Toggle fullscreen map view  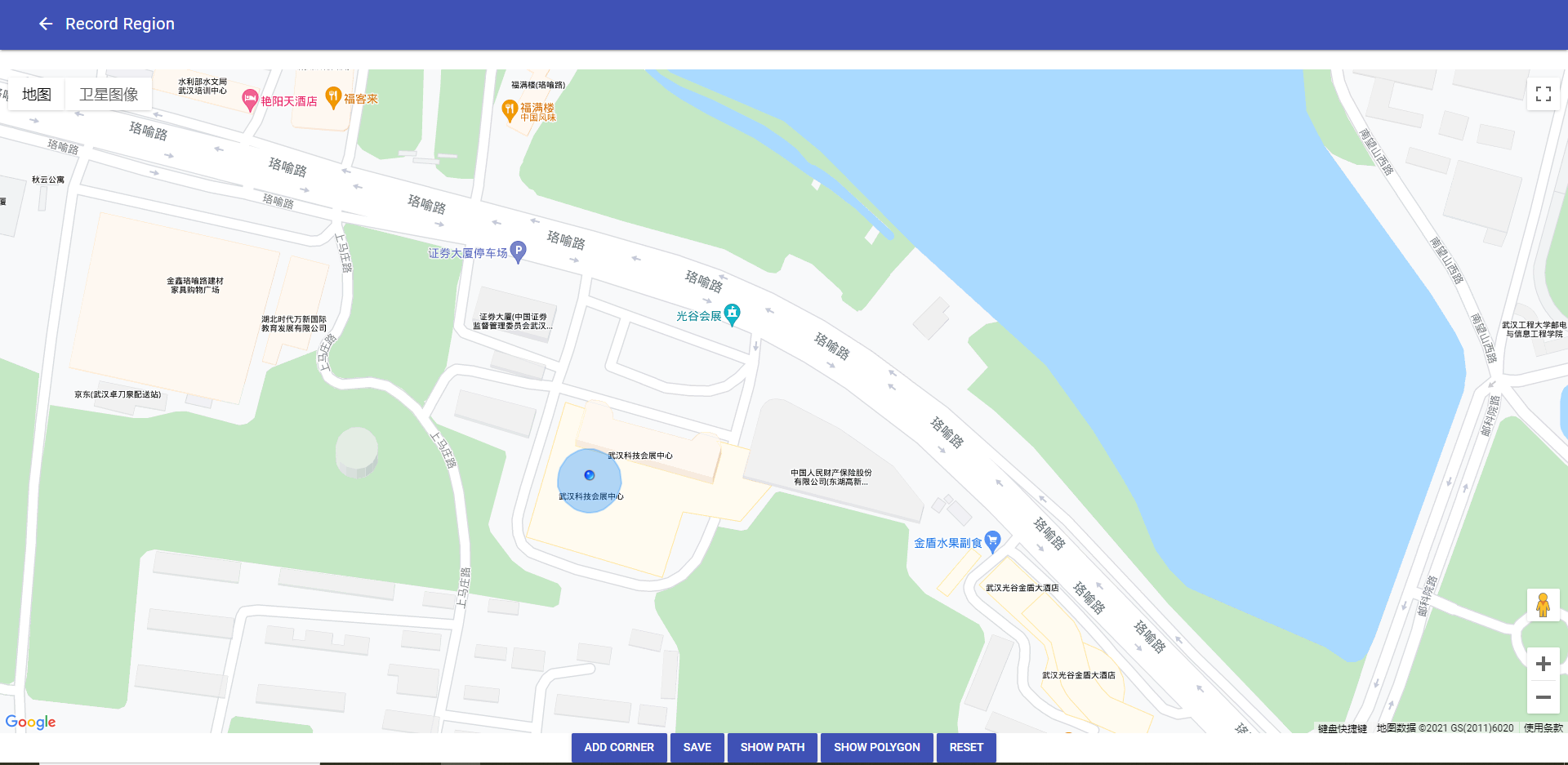1543,94
